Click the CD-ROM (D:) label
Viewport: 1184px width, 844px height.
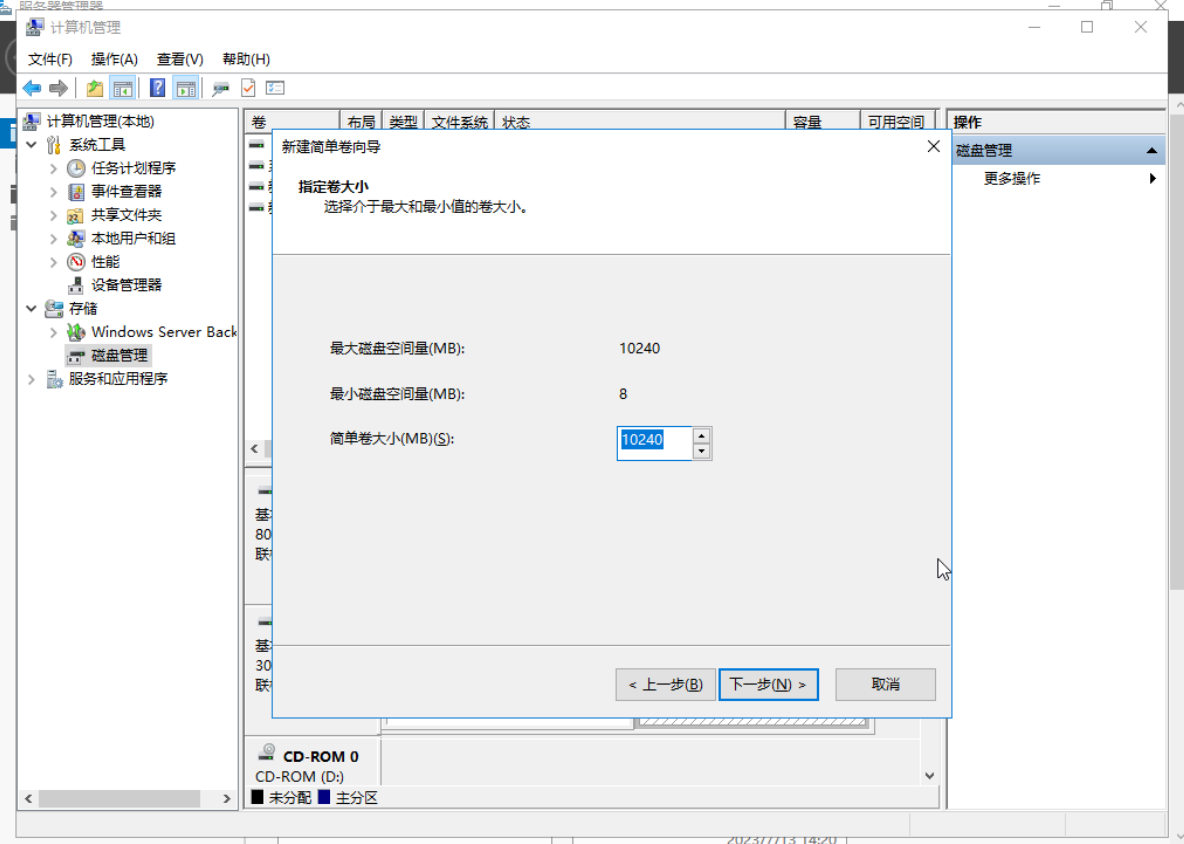[299, 777]
